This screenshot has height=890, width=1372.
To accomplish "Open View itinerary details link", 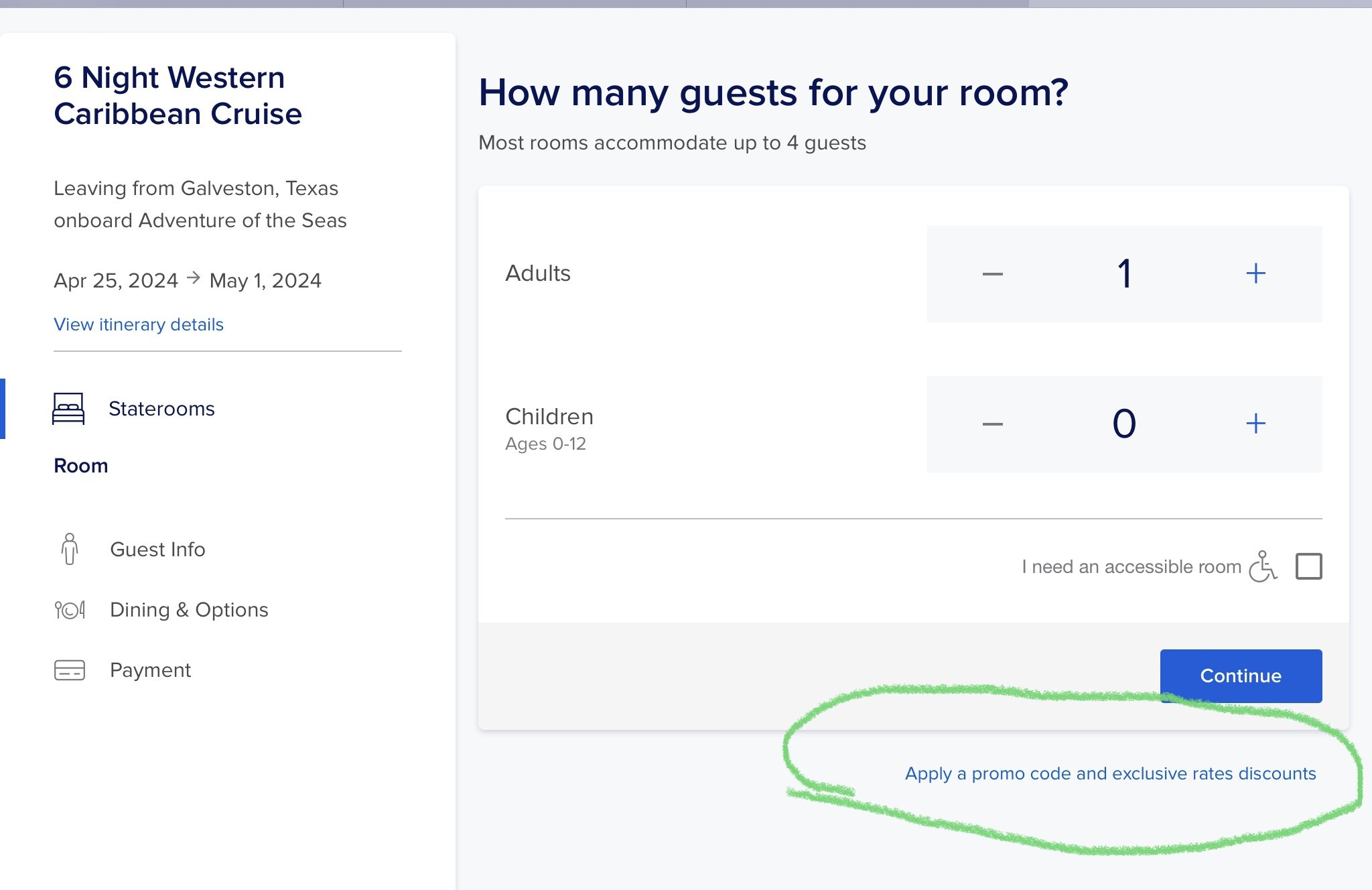I will pyautogui.click(x=139, y=324).
